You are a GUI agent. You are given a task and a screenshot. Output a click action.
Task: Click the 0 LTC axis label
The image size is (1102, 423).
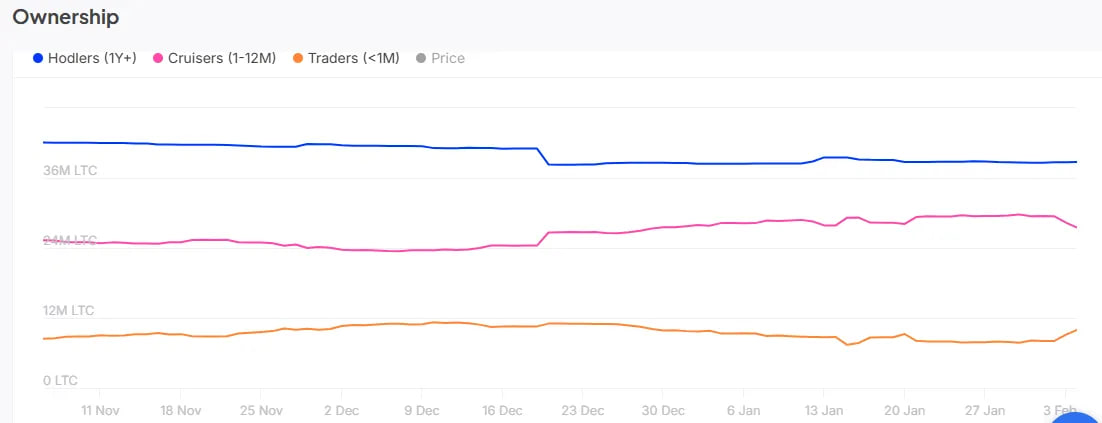60,380
